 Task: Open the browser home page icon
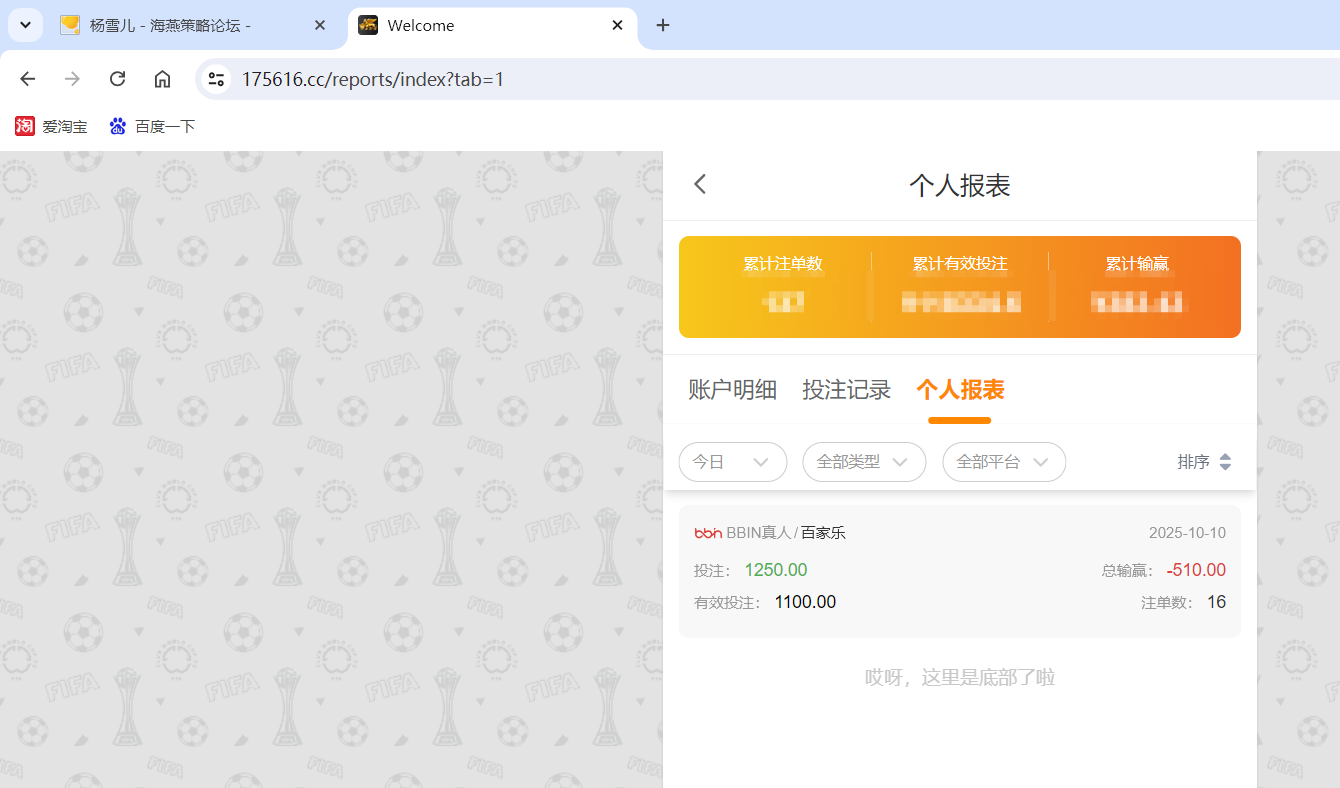[162, 78]
